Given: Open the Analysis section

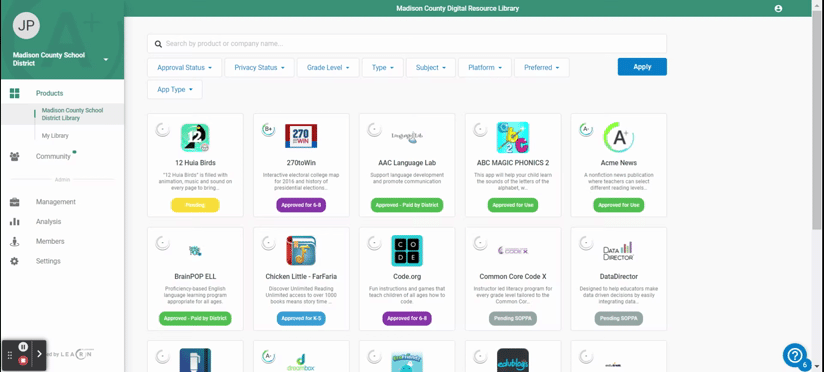Looking at the screenshot, I should (48, 222).
